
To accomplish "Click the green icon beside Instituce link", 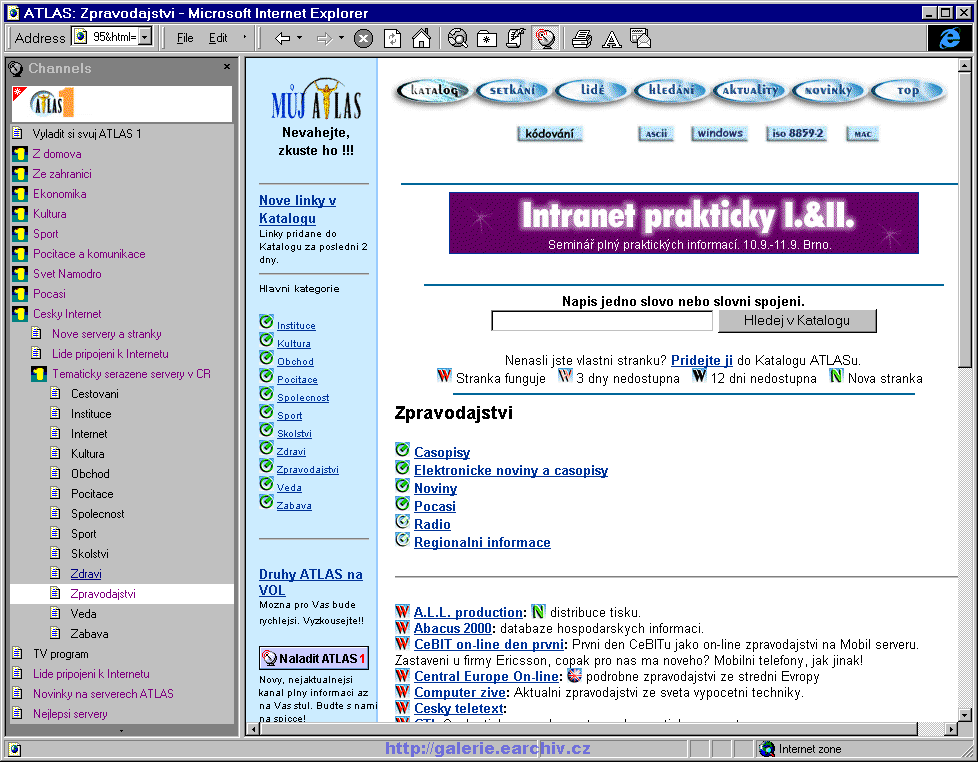I will [x=266, y=322].
